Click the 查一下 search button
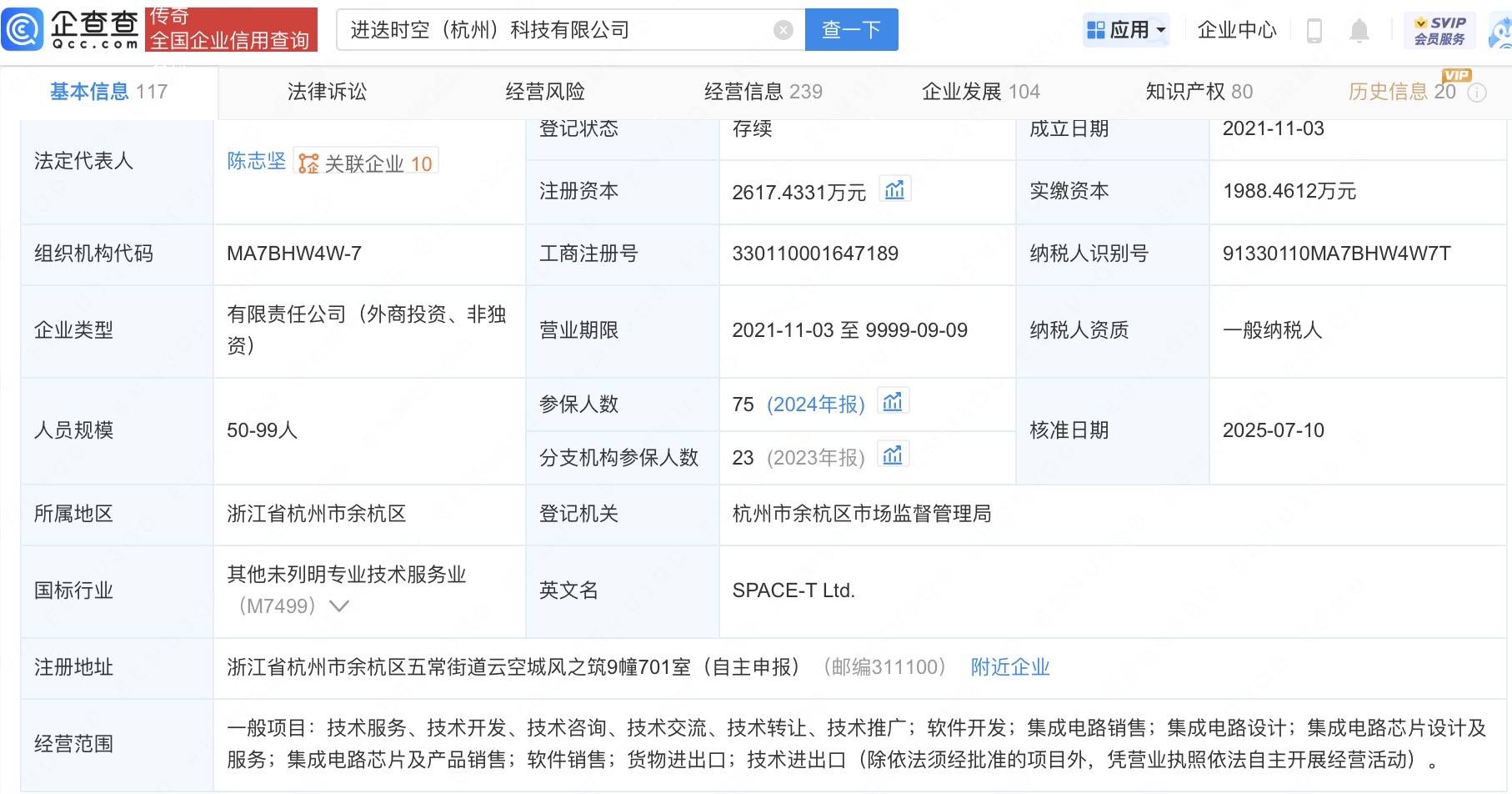The height and width of the screenshot is (794, 1512). [851, 30]
